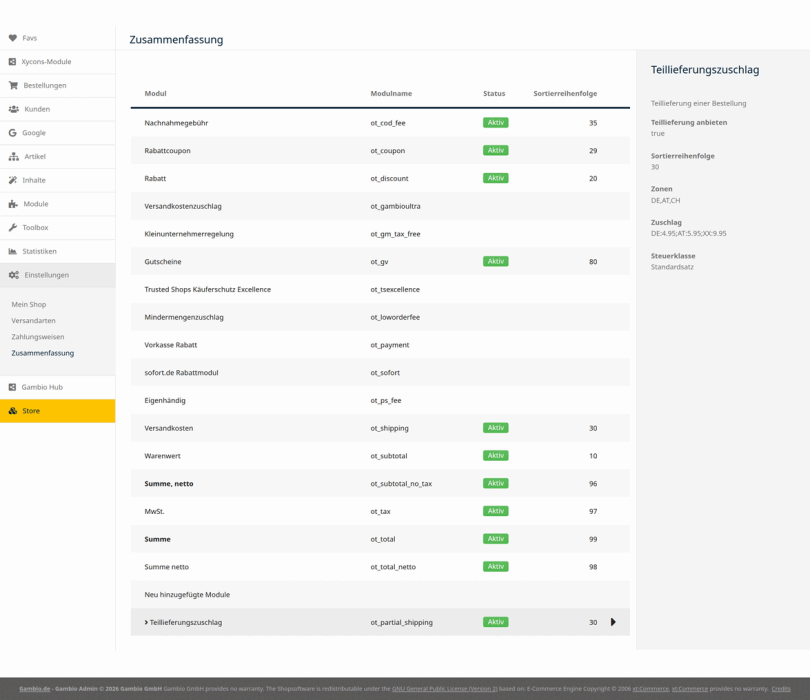Select the Rabattcoupon module row
This screenshot has width=810, height=700.
380,151
